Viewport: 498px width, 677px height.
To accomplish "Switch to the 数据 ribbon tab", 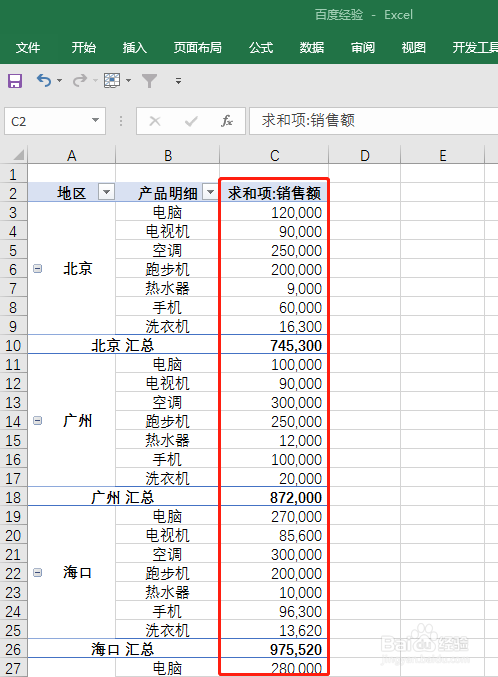I will click(312, 47).
